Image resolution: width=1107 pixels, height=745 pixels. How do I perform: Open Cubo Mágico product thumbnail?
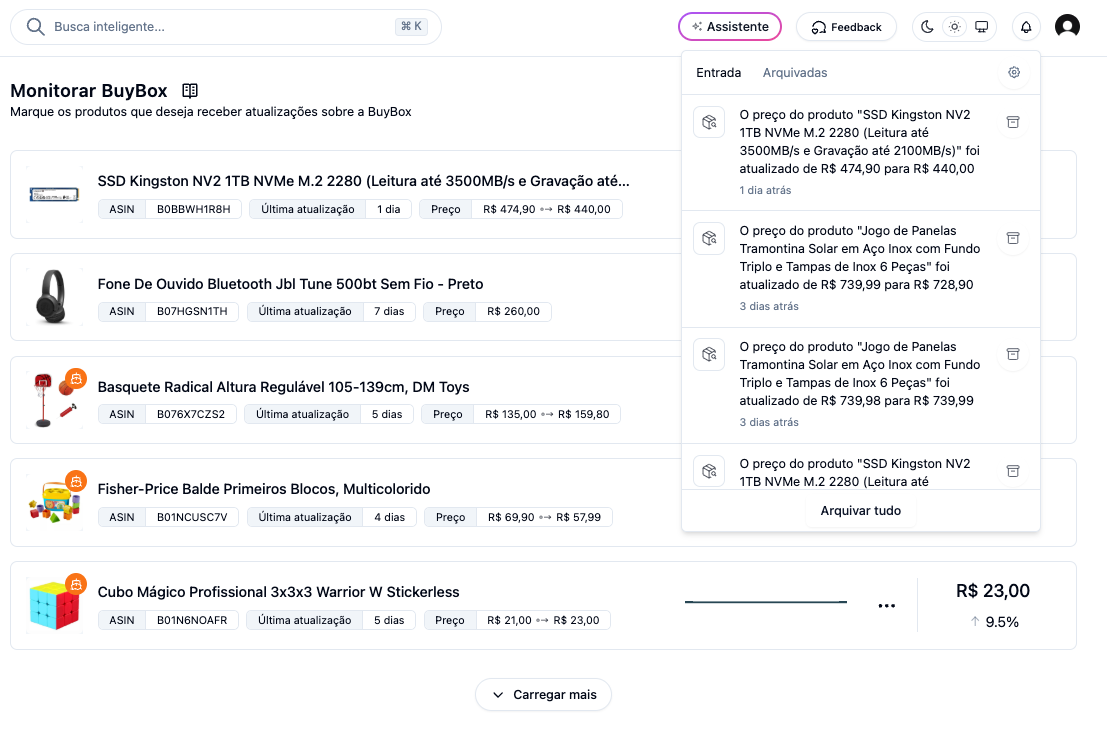pos(54,605)
